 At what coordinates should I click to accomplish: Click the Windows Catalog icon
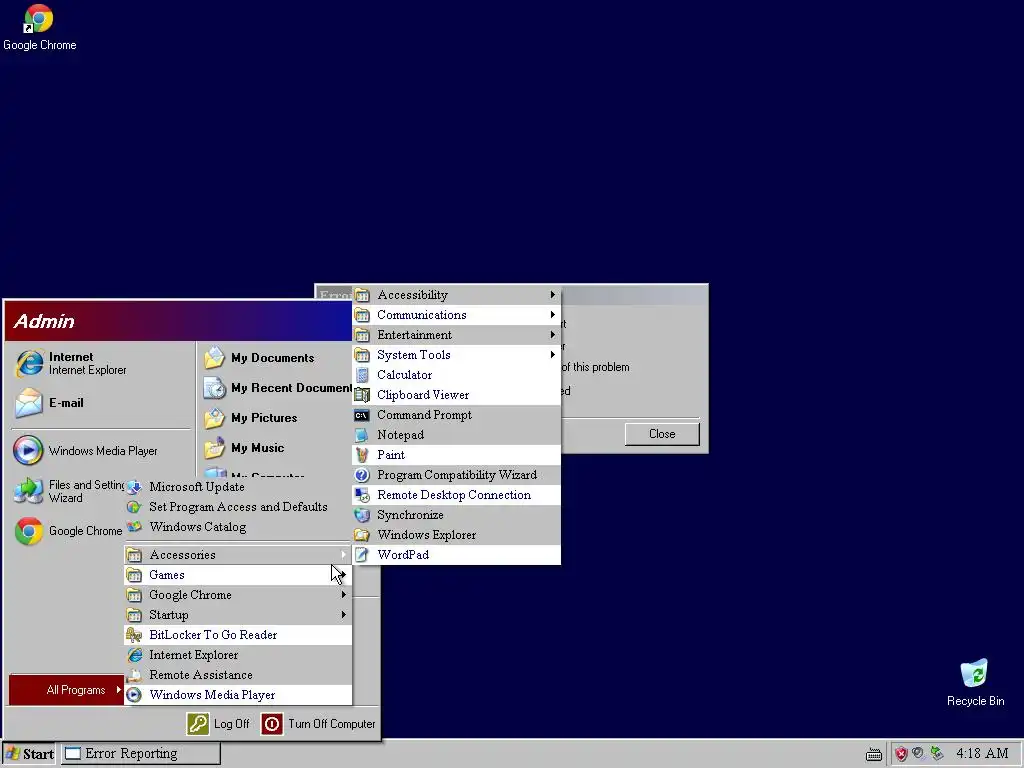click(x=134, y=527)
